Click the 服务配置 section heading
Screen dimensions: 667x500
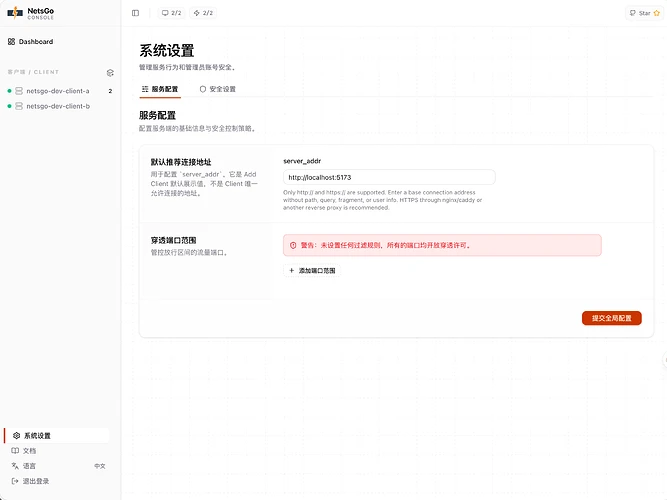pyautogui.click(x=157, y=116)
